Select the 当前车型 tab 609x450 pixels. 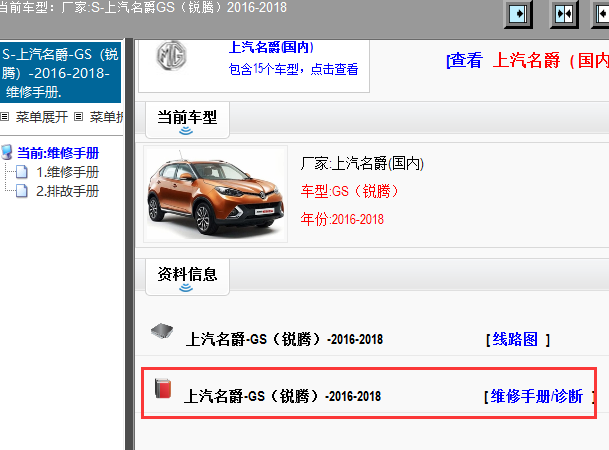coord(187,120)
